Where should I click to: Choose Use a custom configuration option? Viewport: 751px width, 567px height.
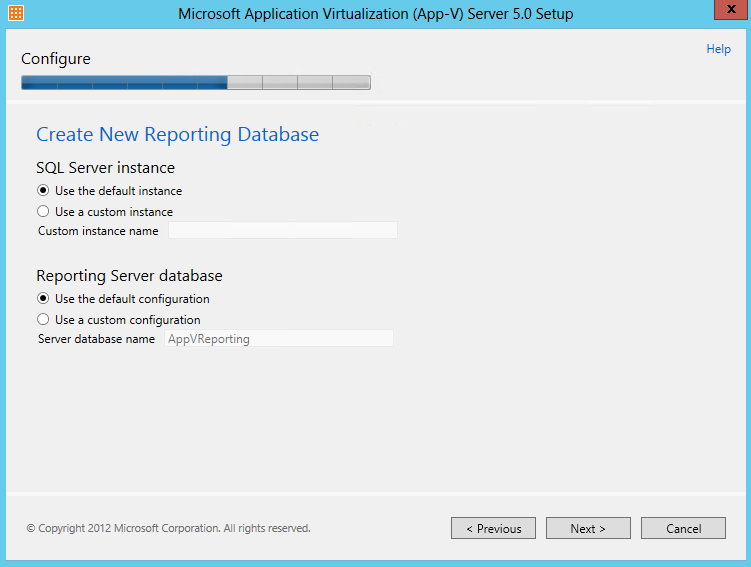point(43,320)
